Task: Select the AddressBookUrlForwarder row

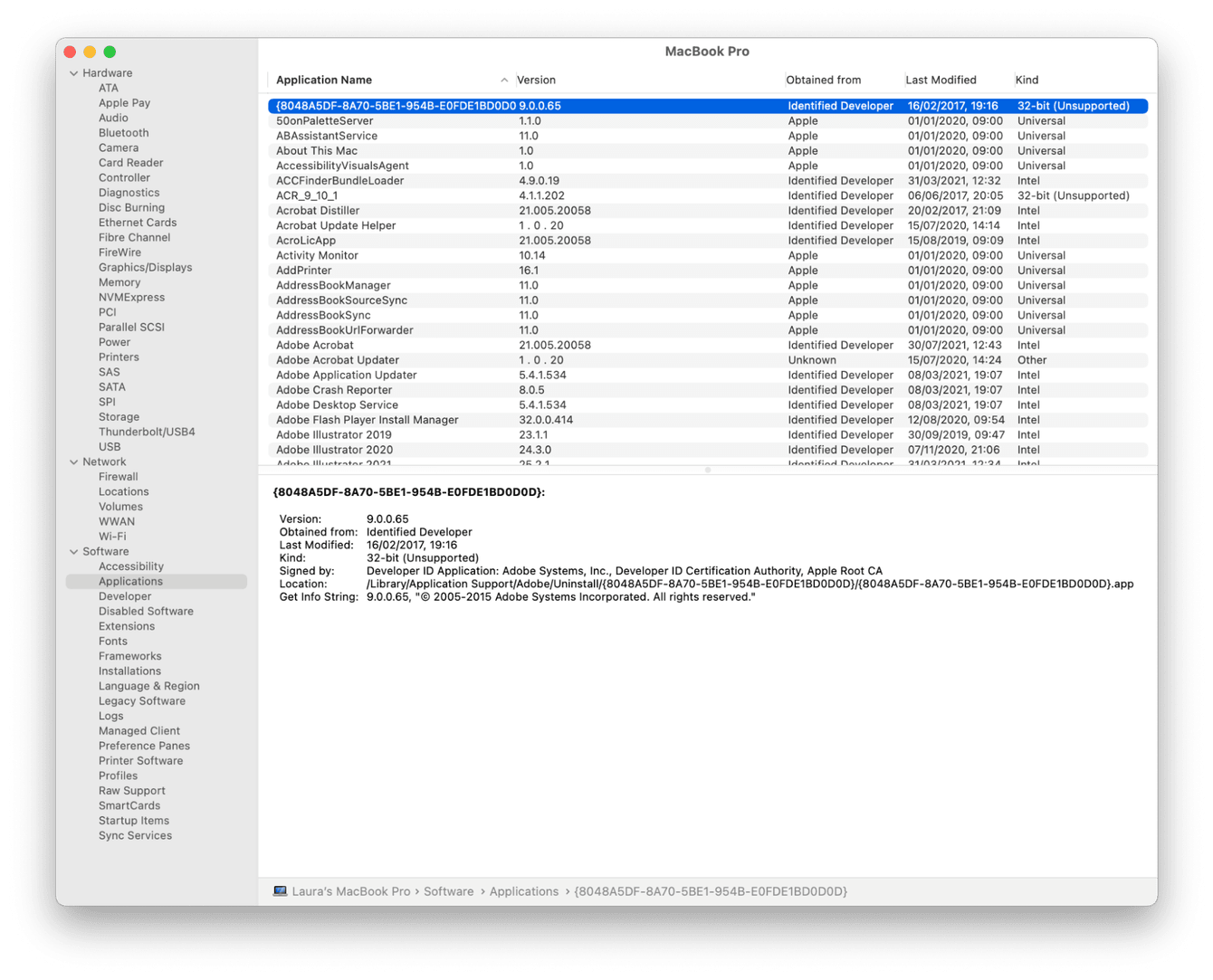Action: click(x=708, y=330)
